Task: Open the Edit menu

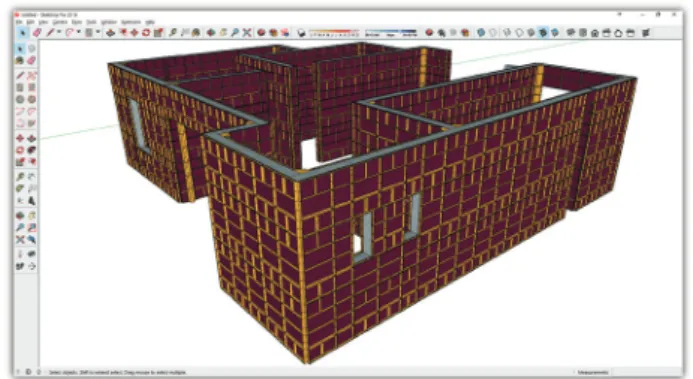Action: point(30,22)
